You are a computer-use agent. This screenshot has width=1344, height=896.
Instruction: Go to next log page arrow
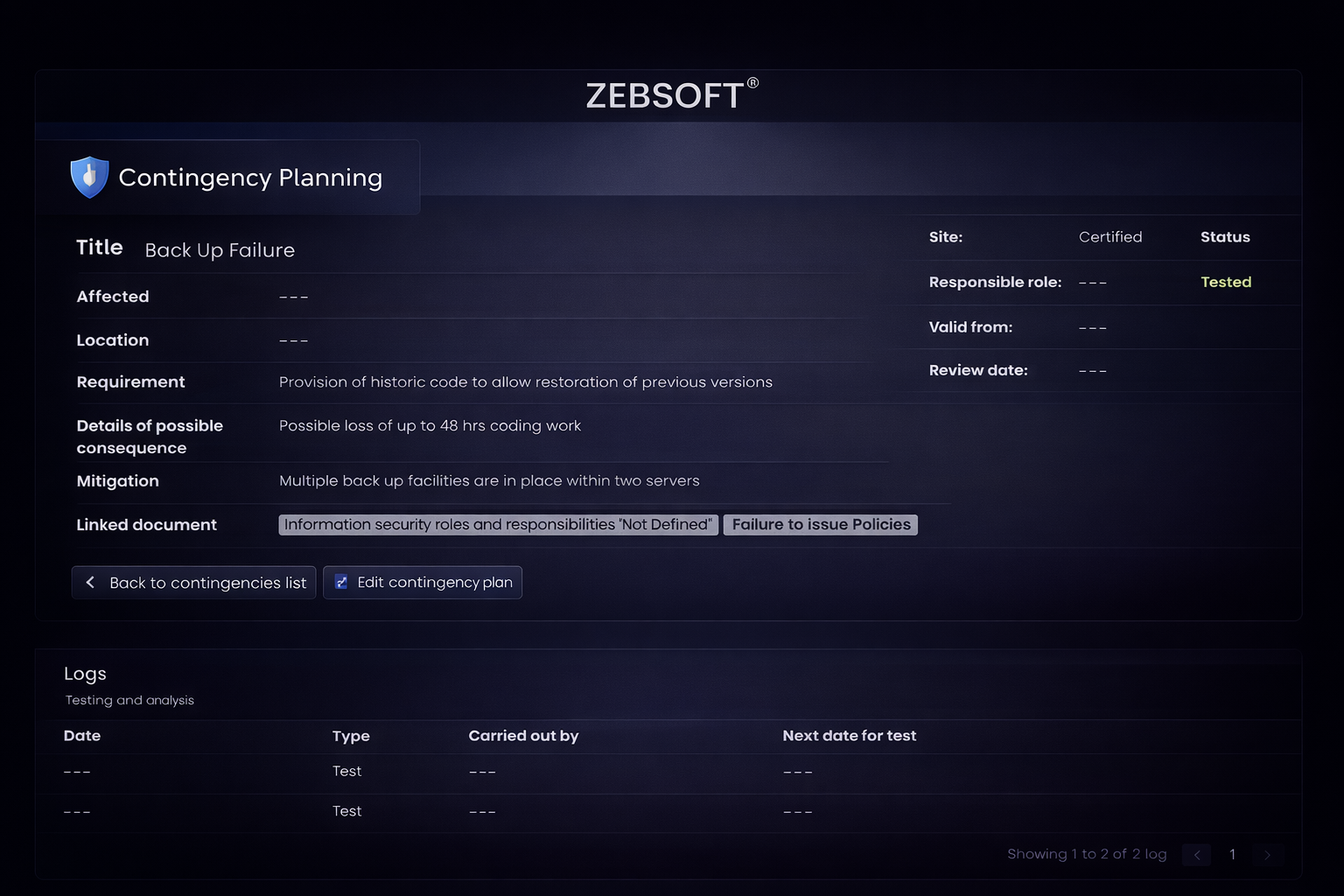point(1267,855)
